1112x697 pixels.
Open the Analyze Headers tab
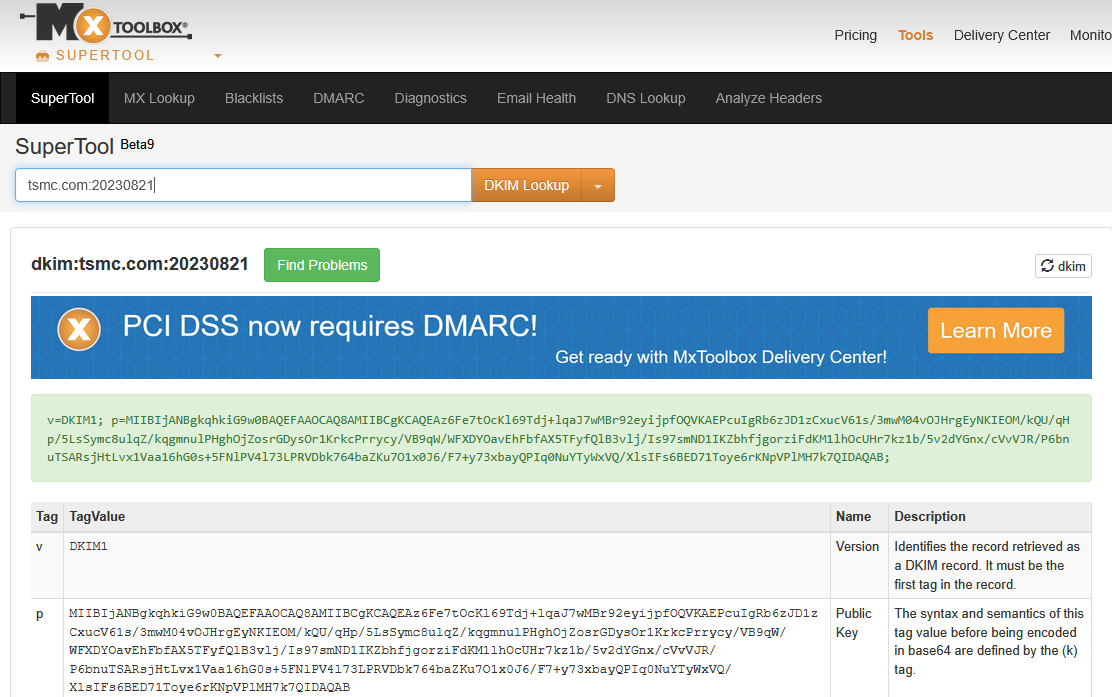click(768, 98)
